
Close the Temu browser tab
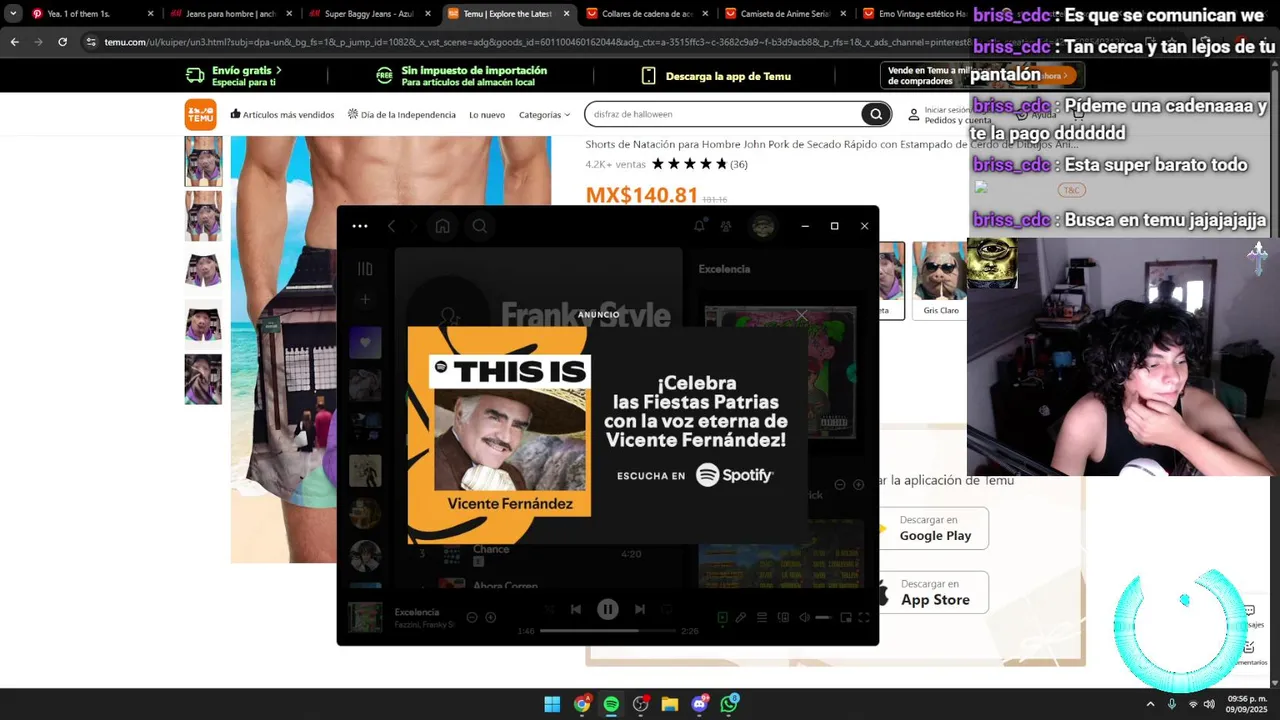pos(566,14)
